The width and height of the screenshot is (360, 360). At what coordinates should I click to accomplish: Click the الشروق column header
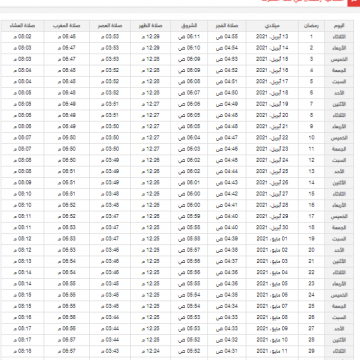tap(189, 26)
